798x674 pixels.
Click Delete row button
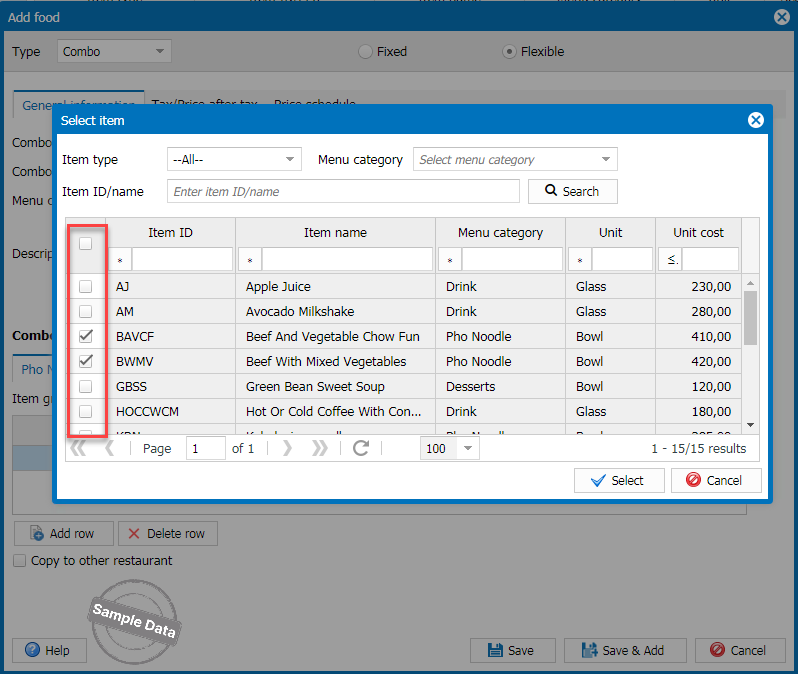point(167,534)
